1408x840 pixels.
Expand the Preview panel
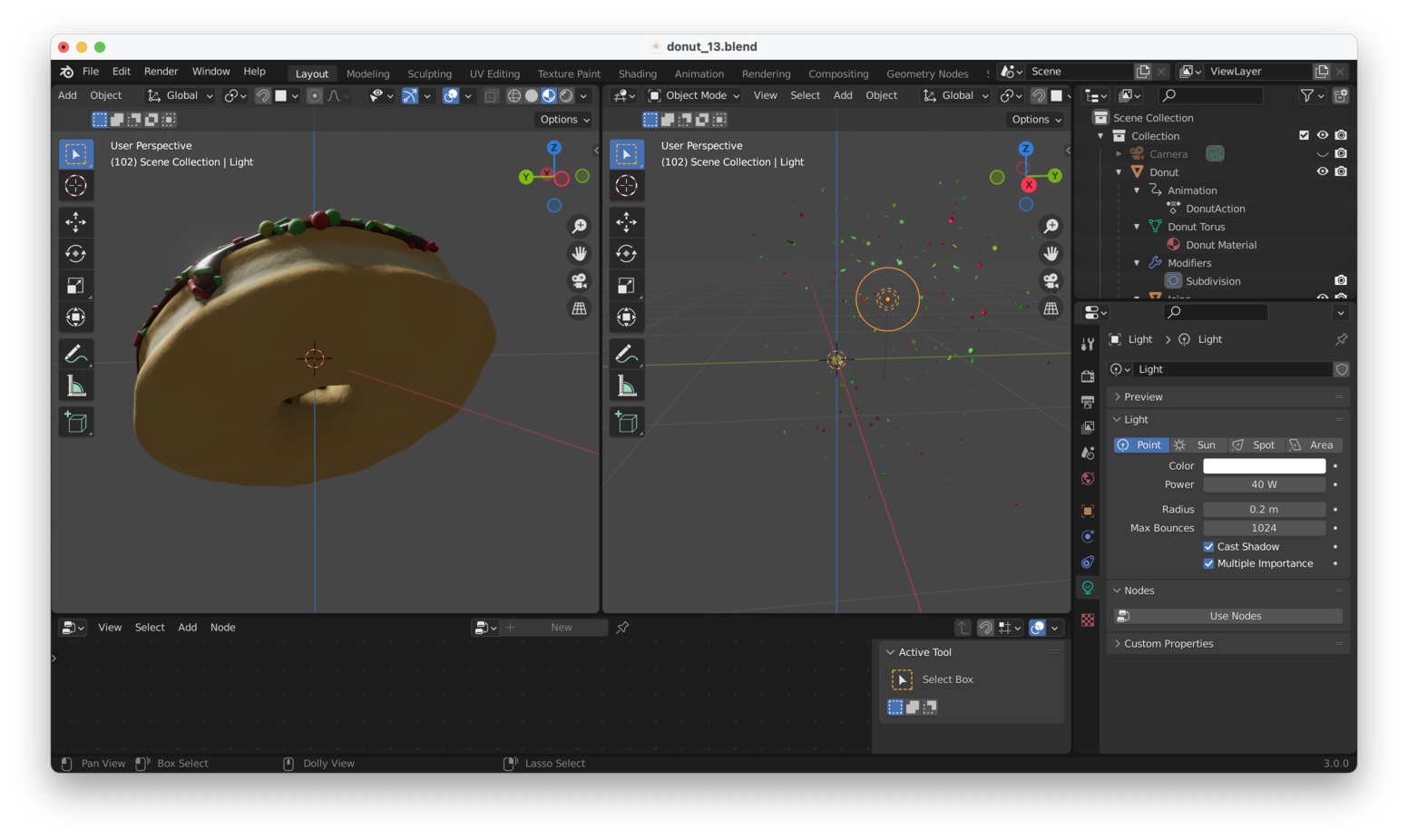click(1143, 397)
